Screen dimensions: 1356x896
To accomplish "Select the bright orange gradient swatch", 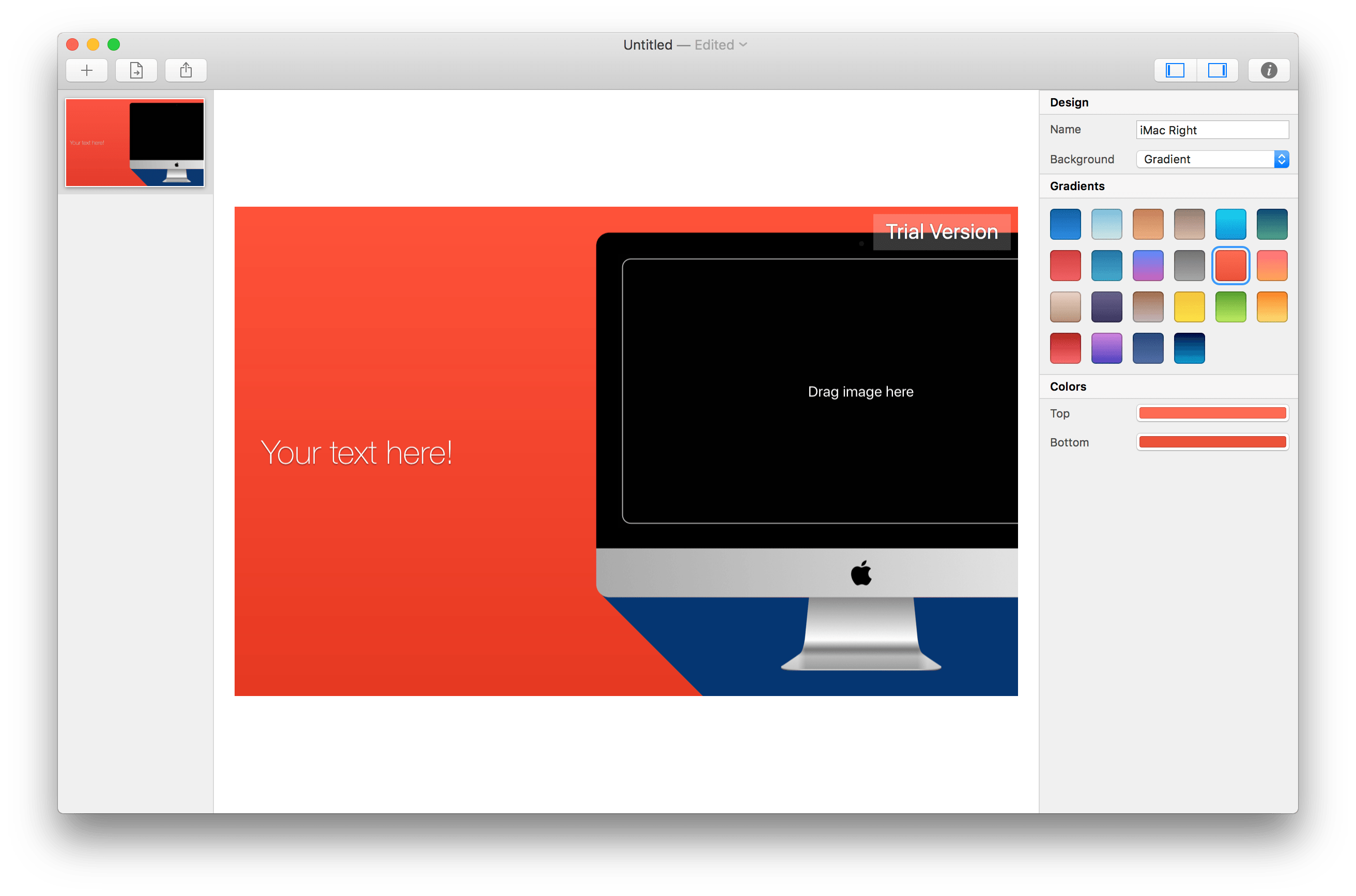I will [x=1272, y=307].
